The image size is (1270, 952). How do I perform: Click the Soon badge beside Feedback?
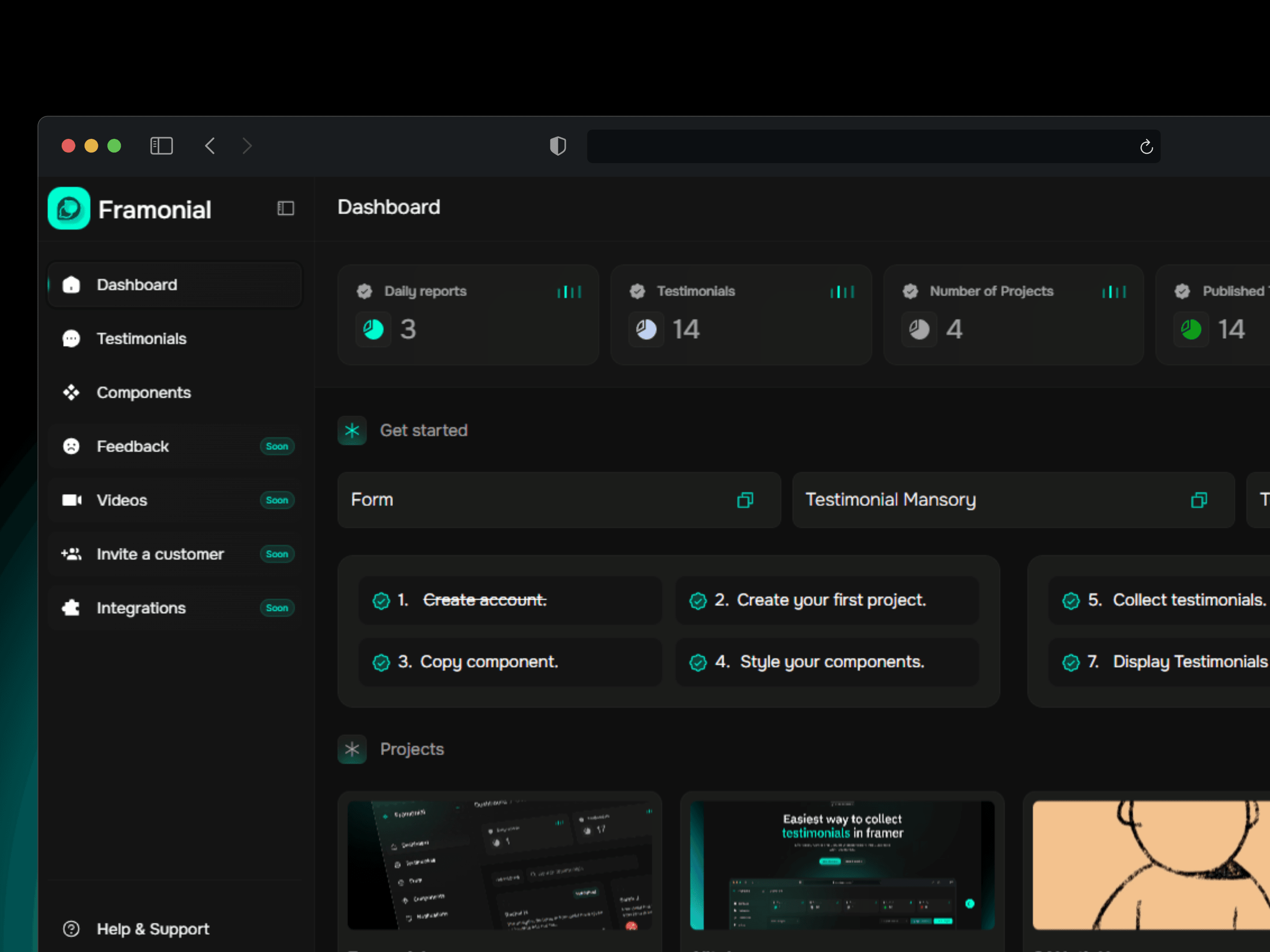[277, 446]
